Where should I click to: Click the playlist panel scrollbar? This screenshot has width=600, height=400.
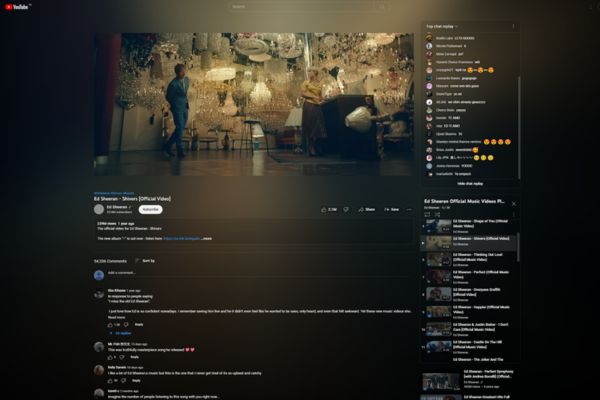point(518,247)
